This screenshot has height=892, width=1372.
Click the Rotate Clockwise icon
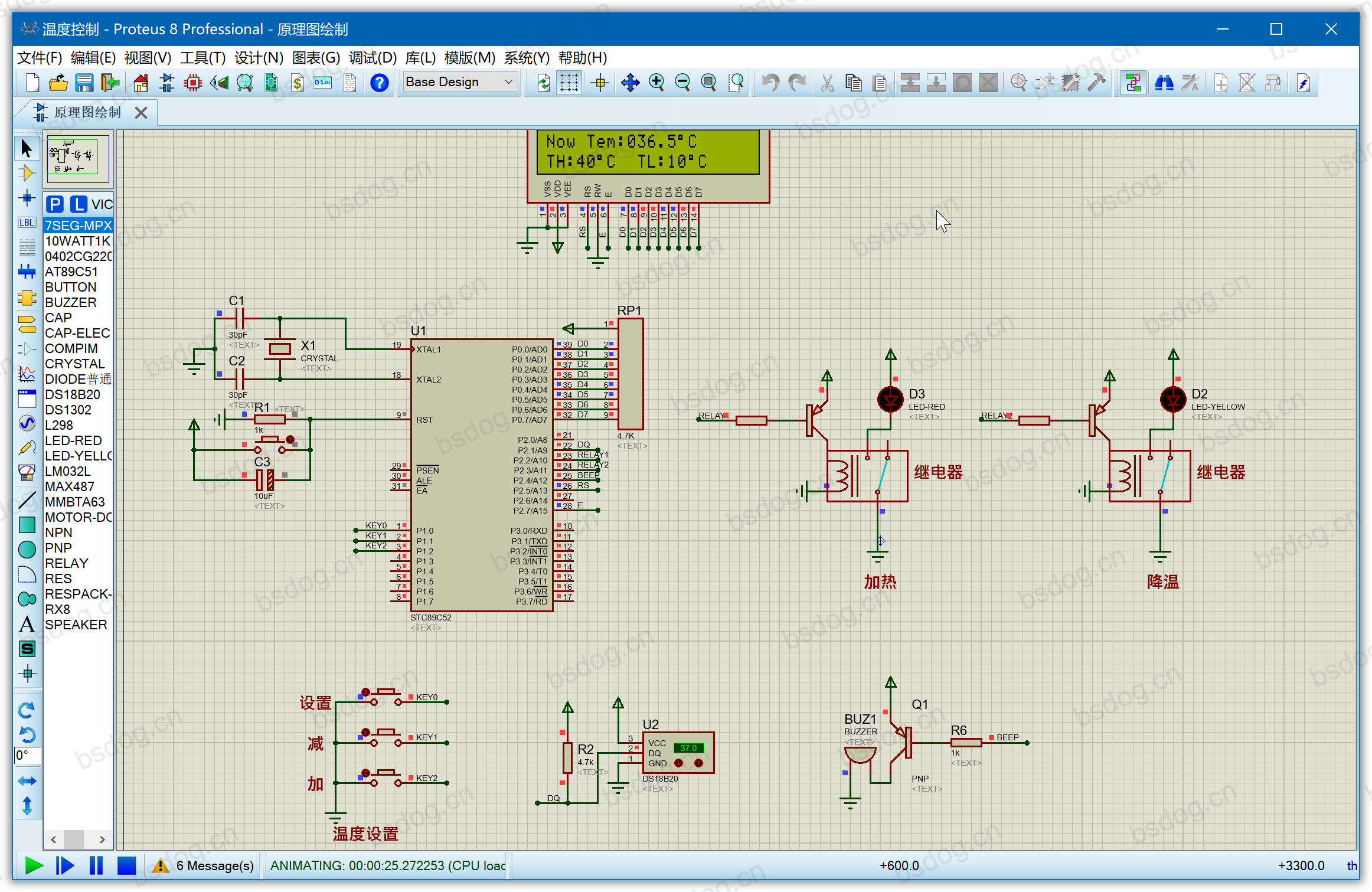(x=27, y=710)
